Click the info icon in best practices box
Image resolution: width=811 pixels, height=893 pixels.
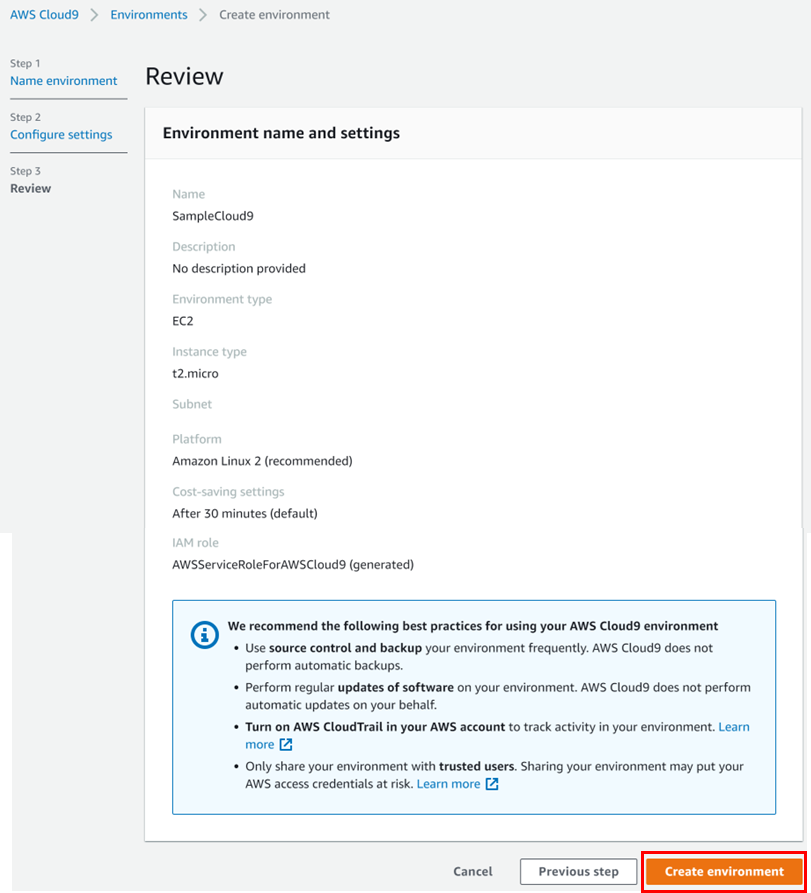pyautogui.click(x=204, y=635)
